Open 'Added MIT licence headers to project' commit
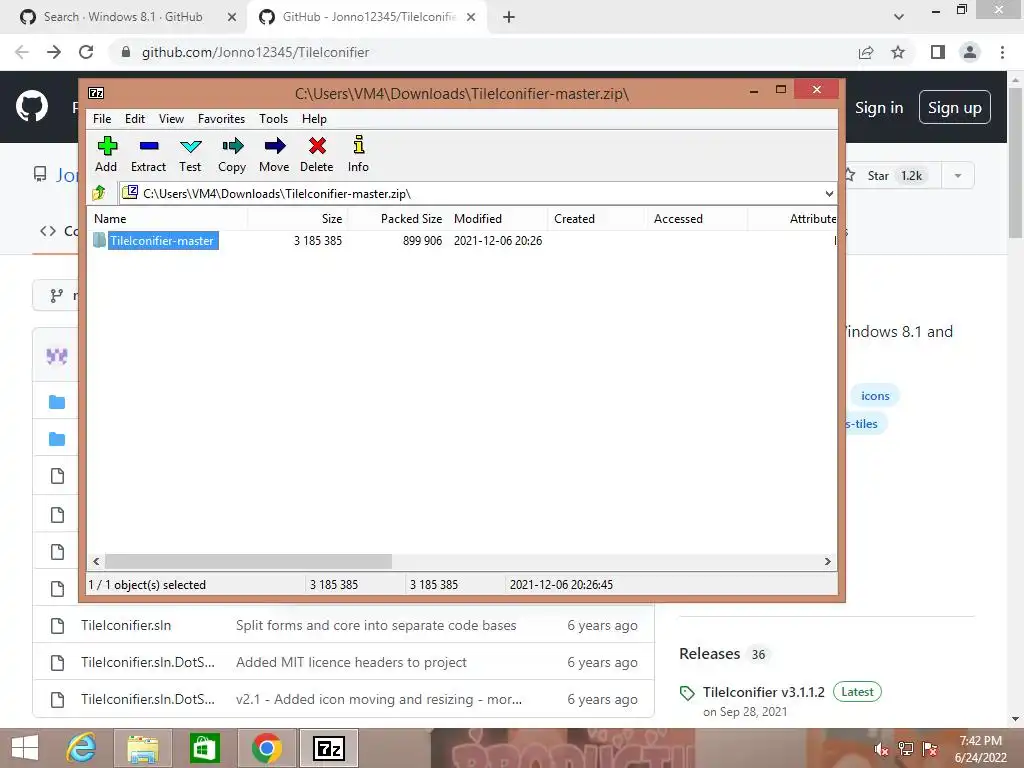The image size is (1024, 768). pyautogui.click(x=351, y=662)
